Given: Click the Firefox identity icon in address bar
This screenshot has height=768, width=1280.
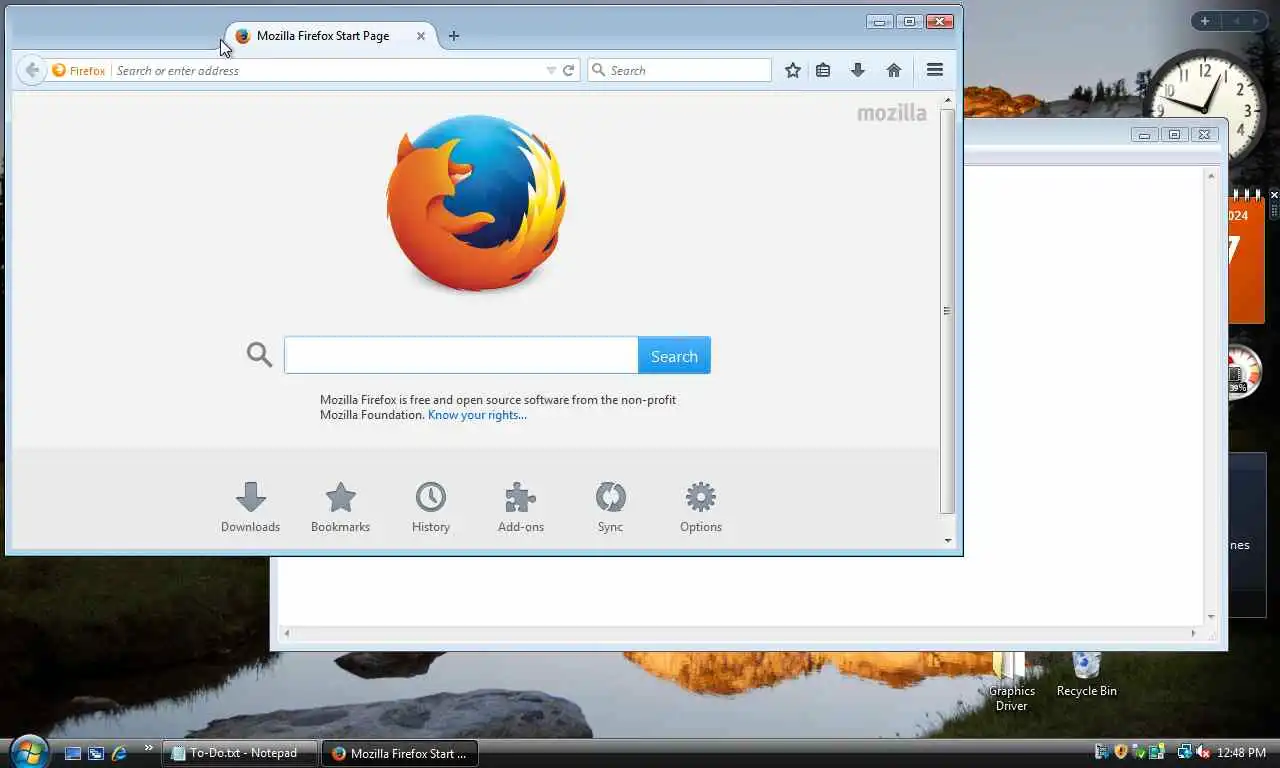Looking at the screenshot, I should coord(79,71).
